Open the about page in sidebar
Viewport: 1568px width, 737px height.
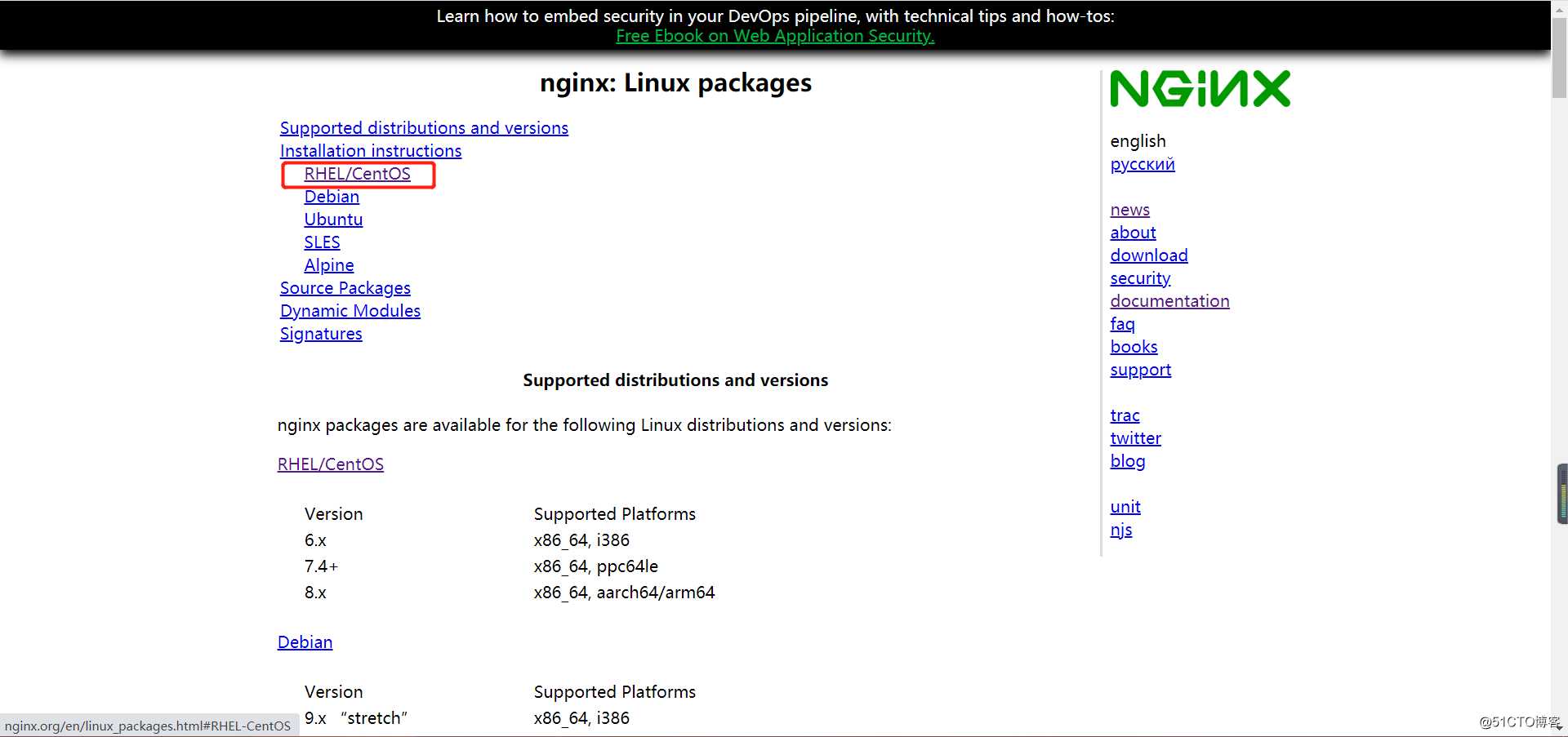[1134, 233]
